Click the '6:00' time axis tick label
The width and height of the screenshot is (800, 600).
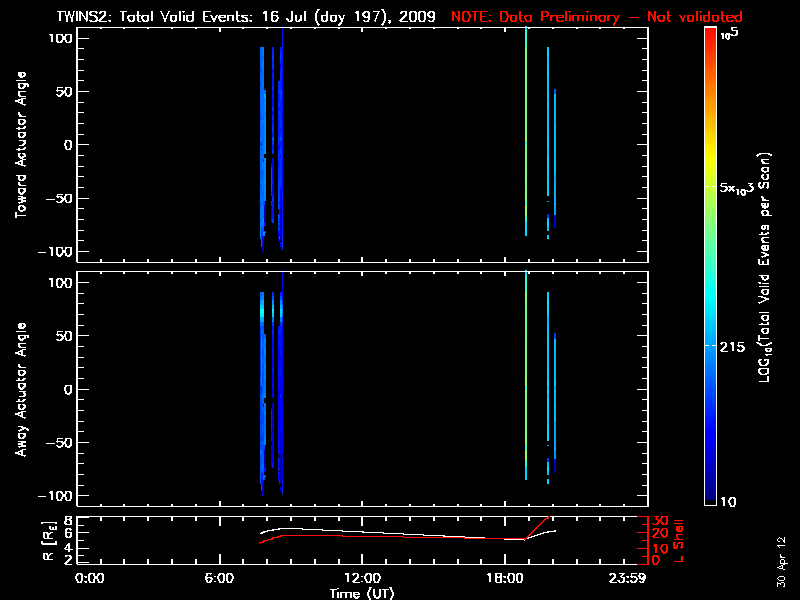pyautogui.click(x=225, y=578)
